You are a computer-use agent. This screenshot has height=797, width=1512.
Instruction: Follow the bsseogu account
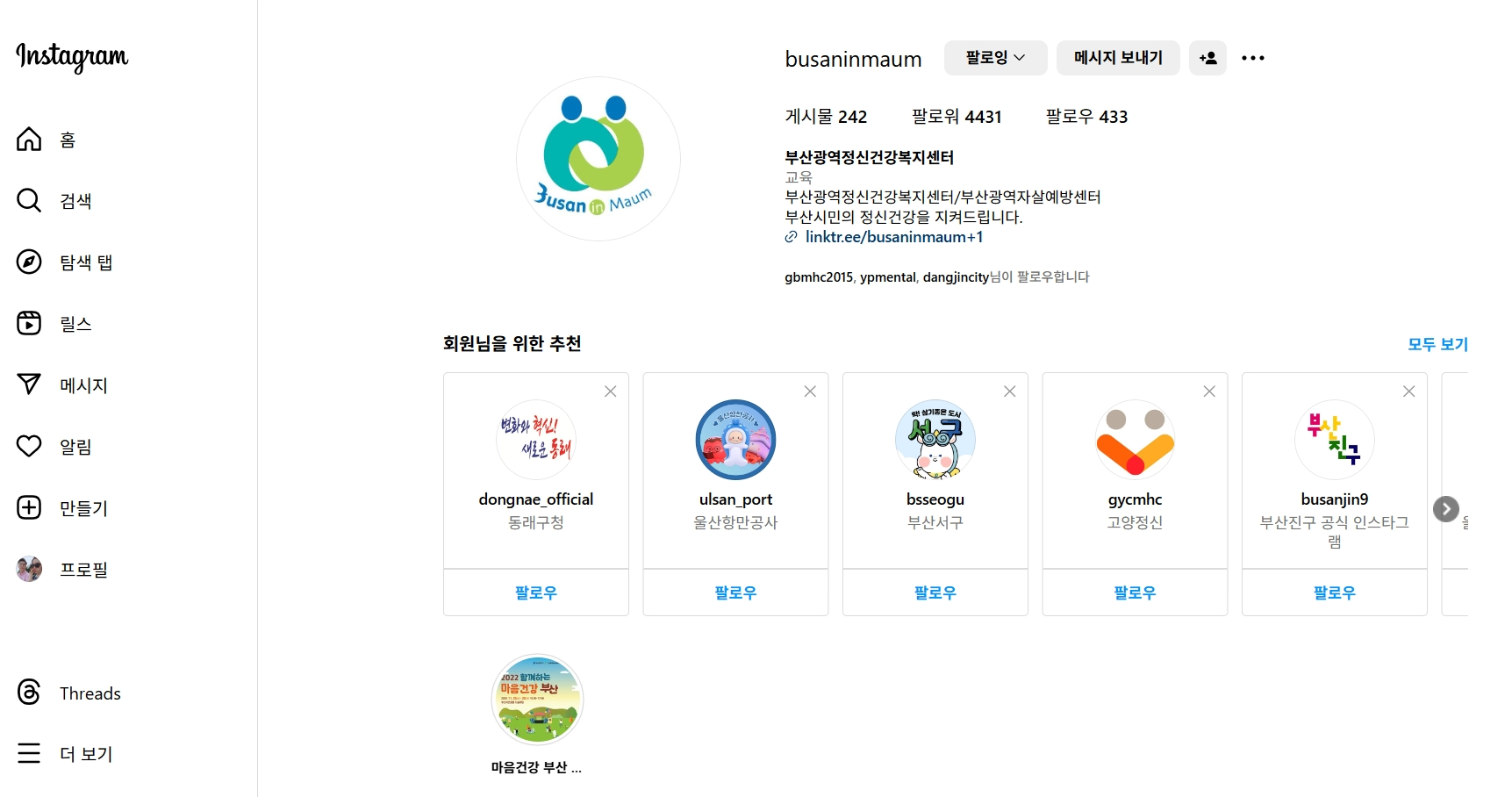[x=935, y=592]
